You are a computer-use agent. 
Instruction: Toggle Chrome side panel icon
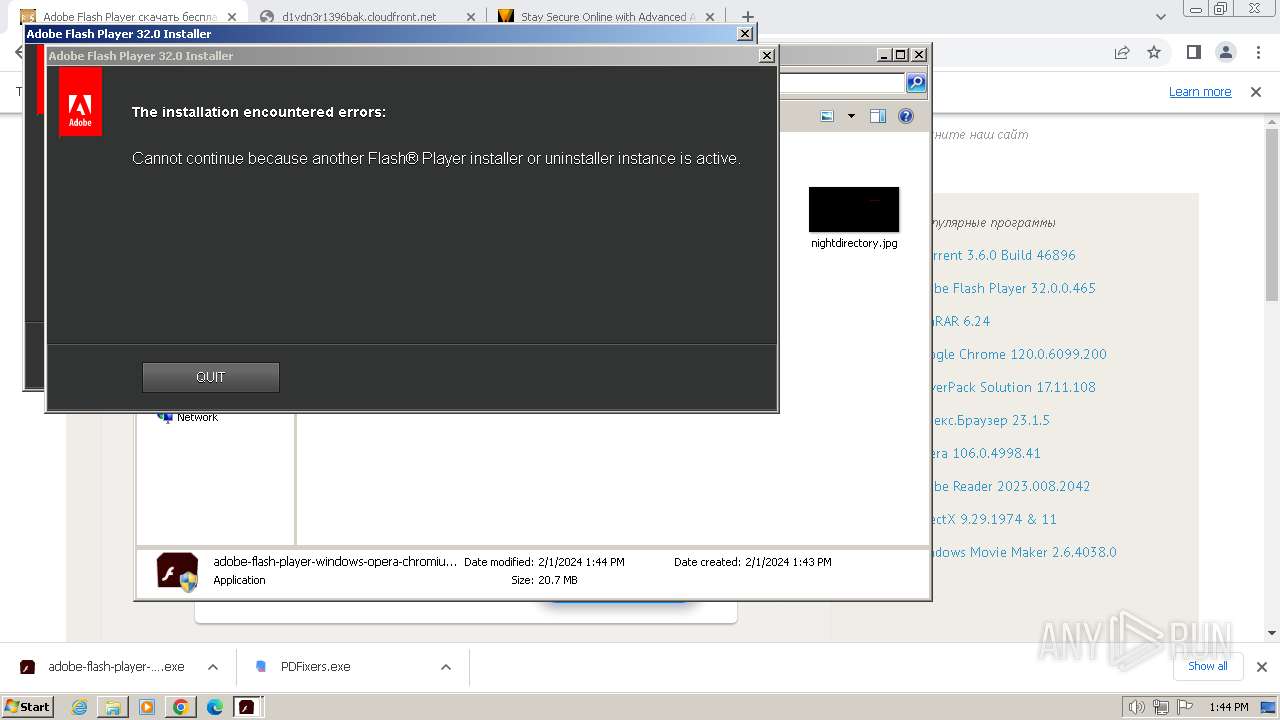coord(1193,52)
